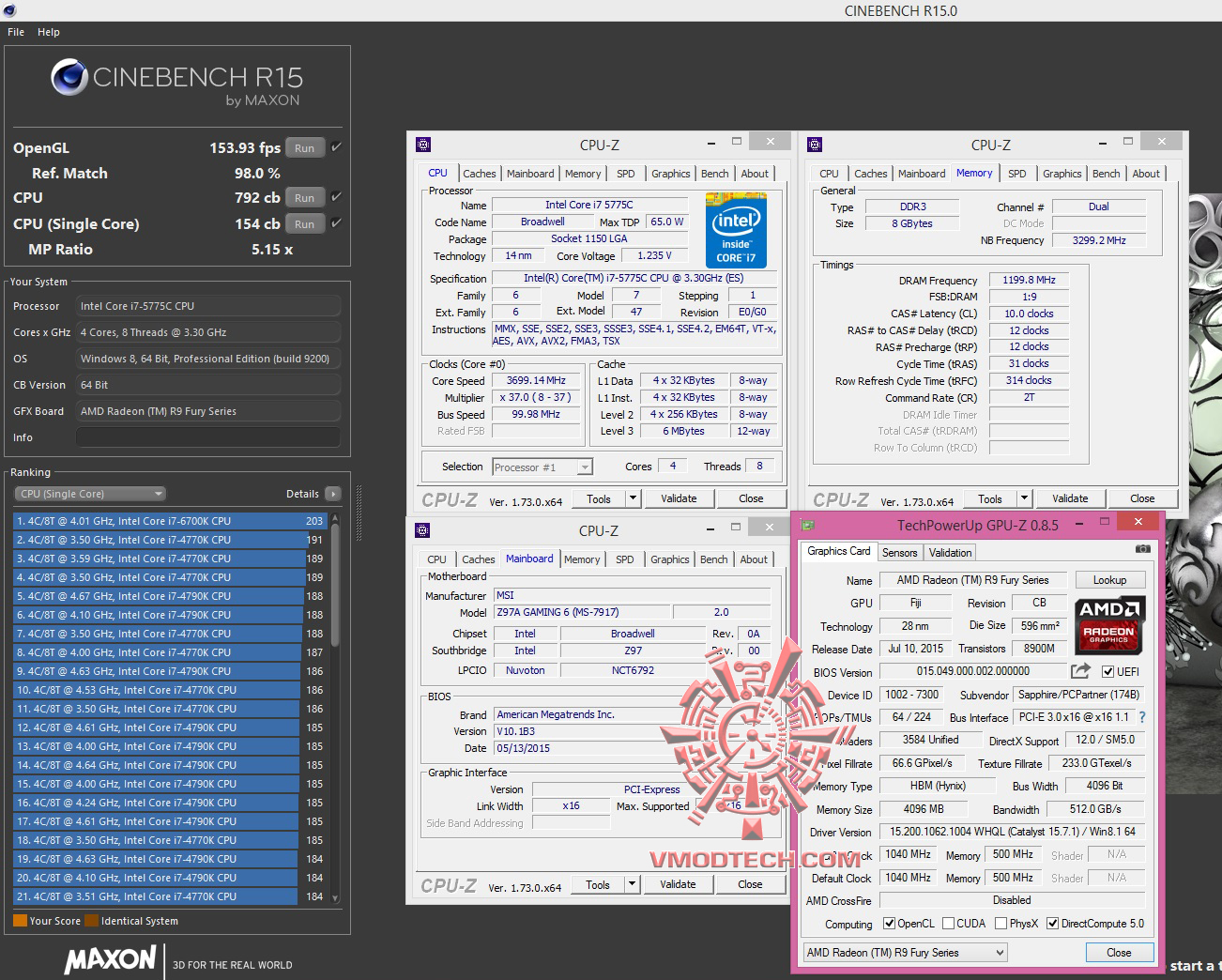Toggle the CPU (Single Core) test checkmark
This screenshot has height=980, width=1222.
point(336,223)
